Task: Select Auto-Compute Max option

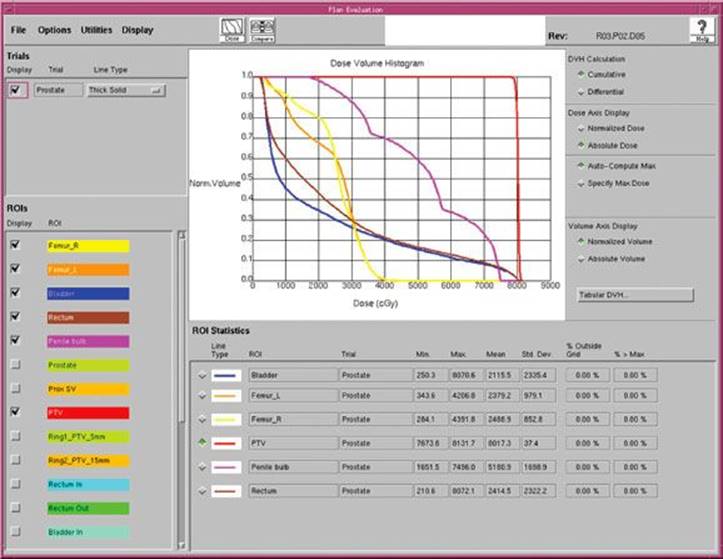Action: [581, 166]
